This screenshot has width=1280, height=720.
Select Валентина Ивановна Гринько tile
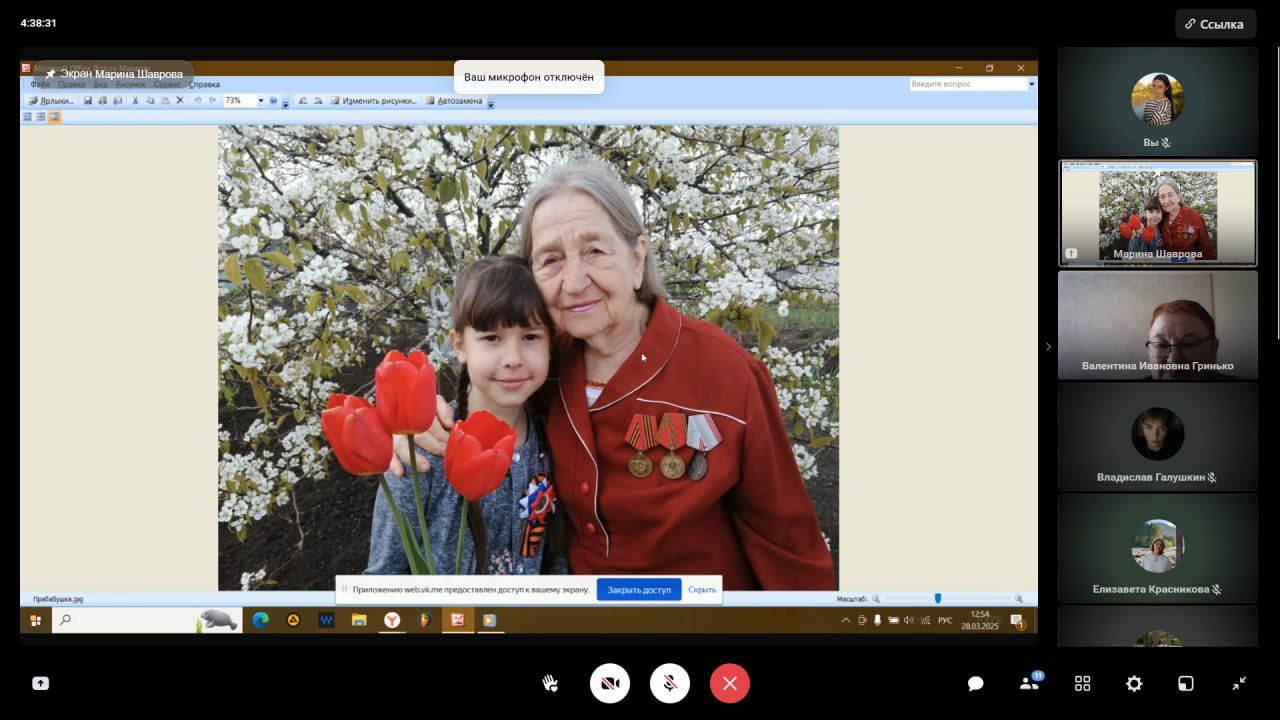(x=1158, y=325)
